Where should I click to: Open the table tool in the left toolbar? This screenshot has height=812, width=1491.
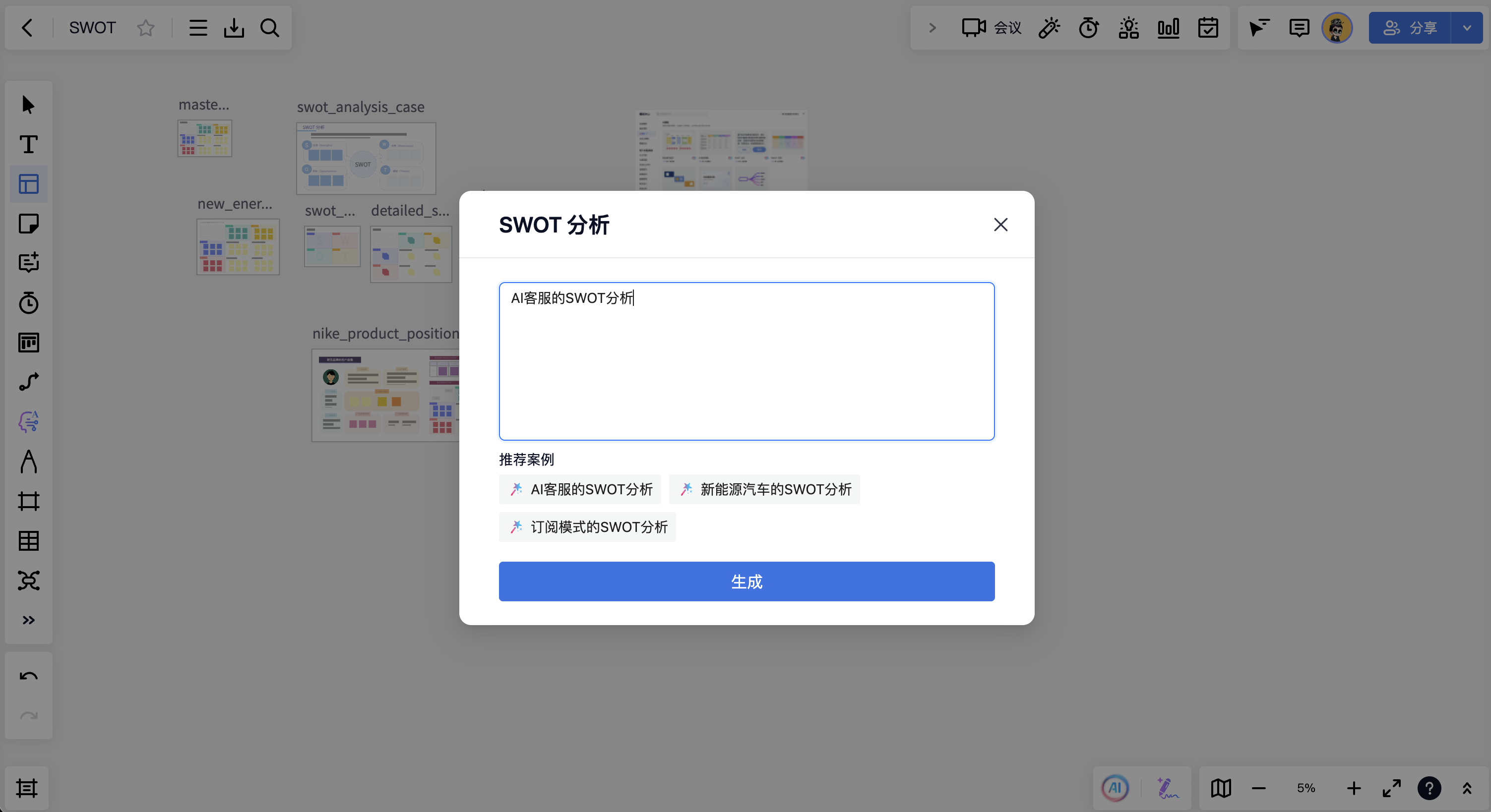(x=28, y=541)
